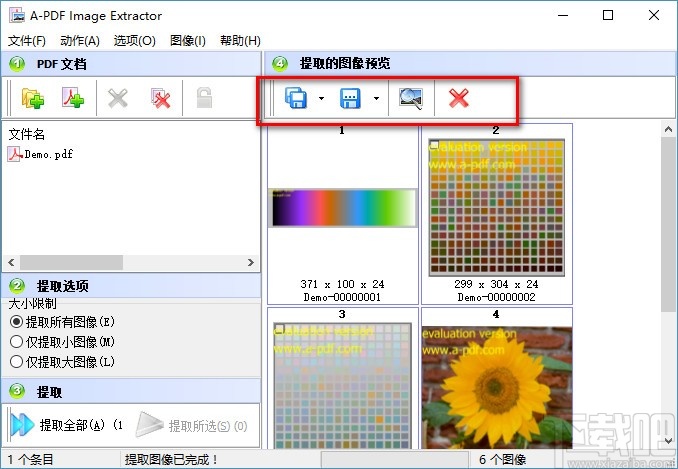Click the 299 x 304 x 24 dimensions text
The height and width of the screenshot is (469, 678).
click(496, 284)
